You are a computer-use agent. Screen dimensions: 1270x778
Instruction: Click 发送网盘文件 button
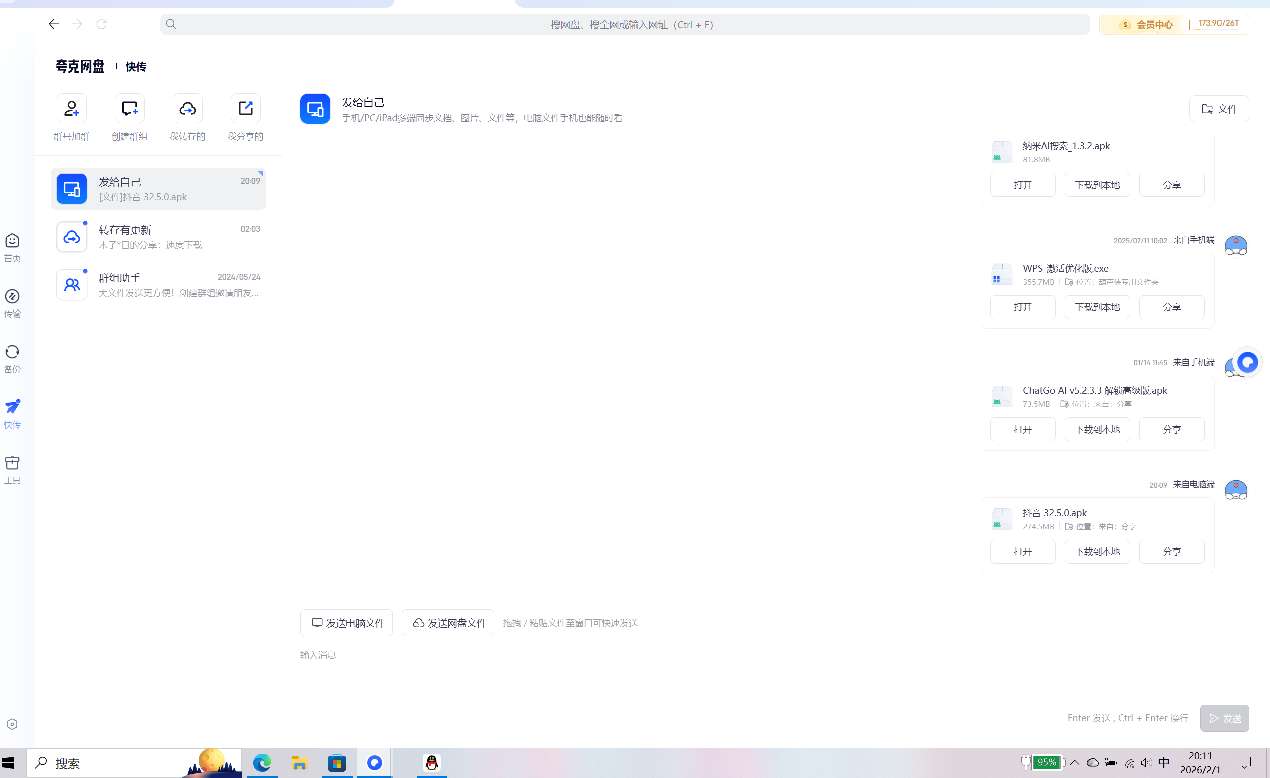448,623
